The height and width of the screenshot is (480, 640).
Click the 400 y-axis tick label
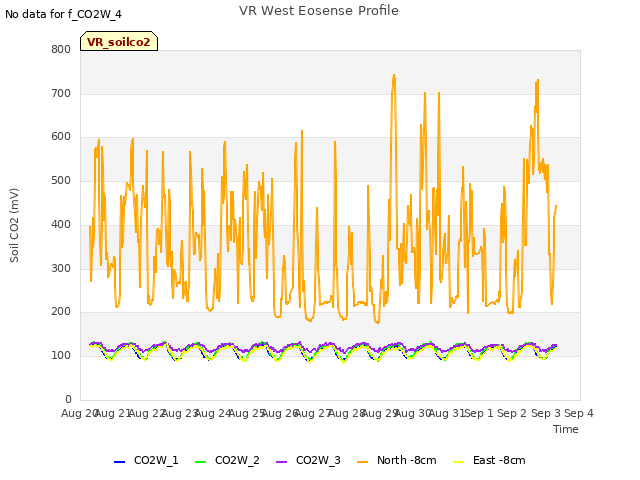click(61, 224)
